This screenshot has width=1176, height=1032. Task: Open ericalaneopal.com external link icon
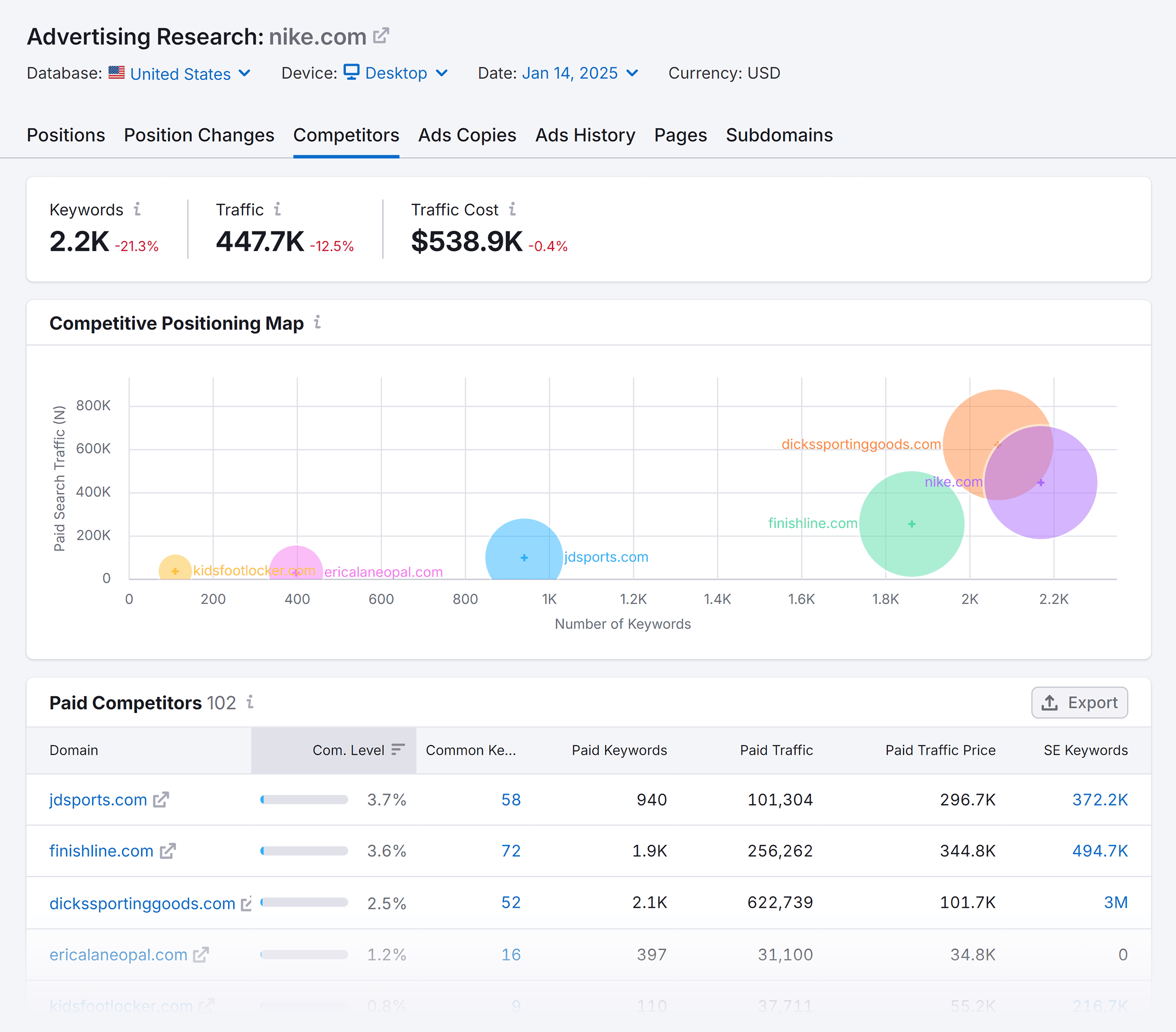tap(201, 955)
